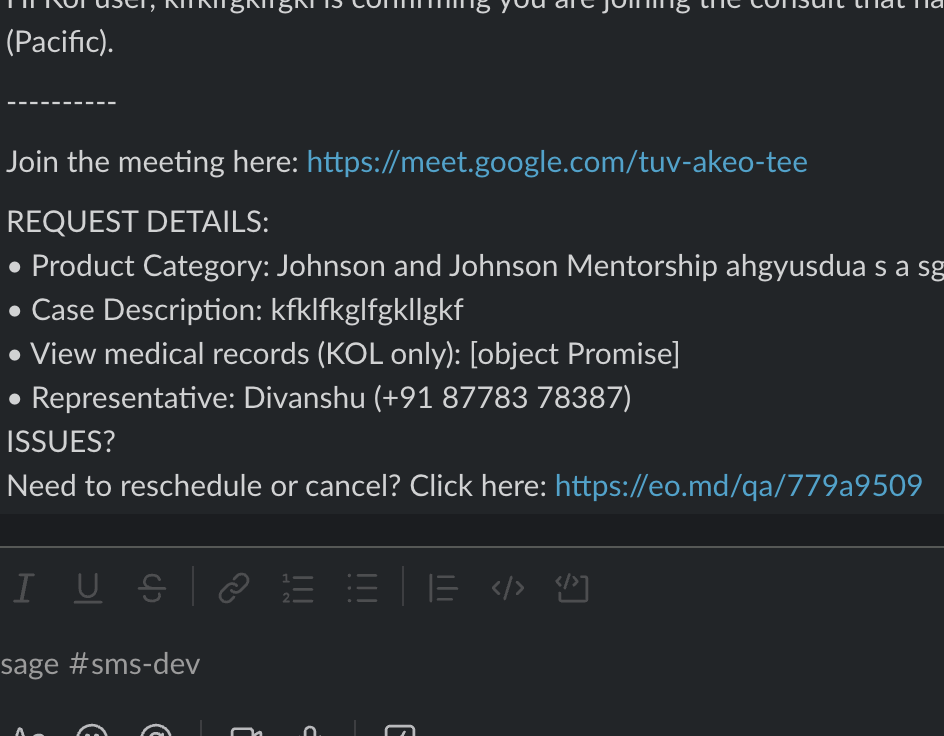Toggle underline formatting
The image size is (944, 736).
pyautogui.click(x=88, y=588)
